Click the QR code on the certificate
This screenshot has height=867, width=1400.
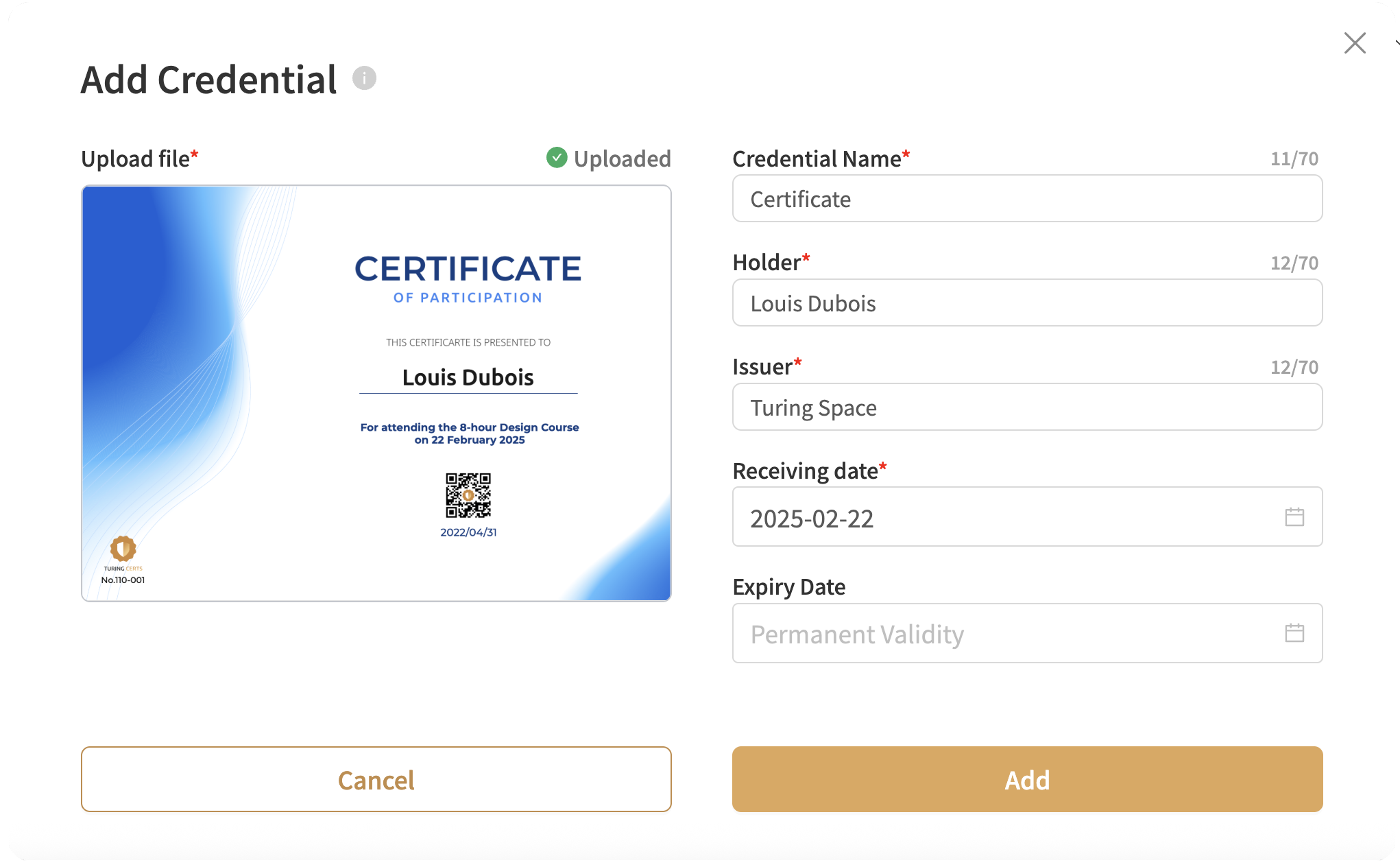click(468, 495)
